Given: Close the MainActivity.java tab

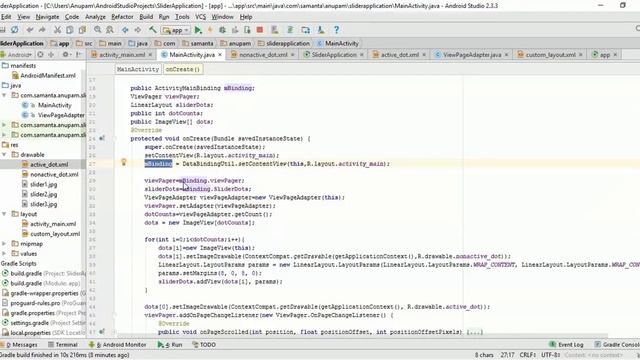Looking at the screenshot, I should pyautogui.click(x=220, y=55).
